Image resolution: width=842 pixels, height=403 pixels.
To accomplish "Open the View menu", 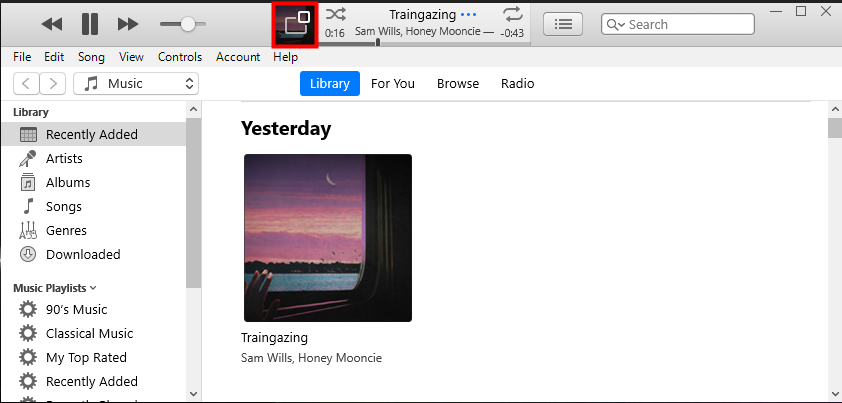I will point(131,57).
